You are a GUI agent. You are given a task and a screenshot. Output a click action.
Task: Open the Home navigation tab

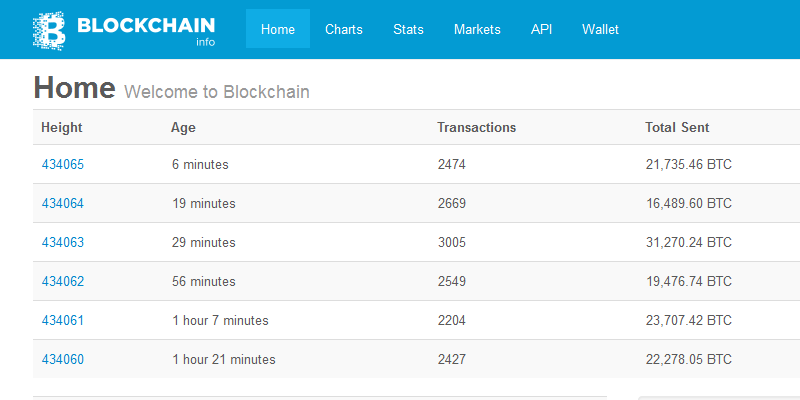coord(278,30)
